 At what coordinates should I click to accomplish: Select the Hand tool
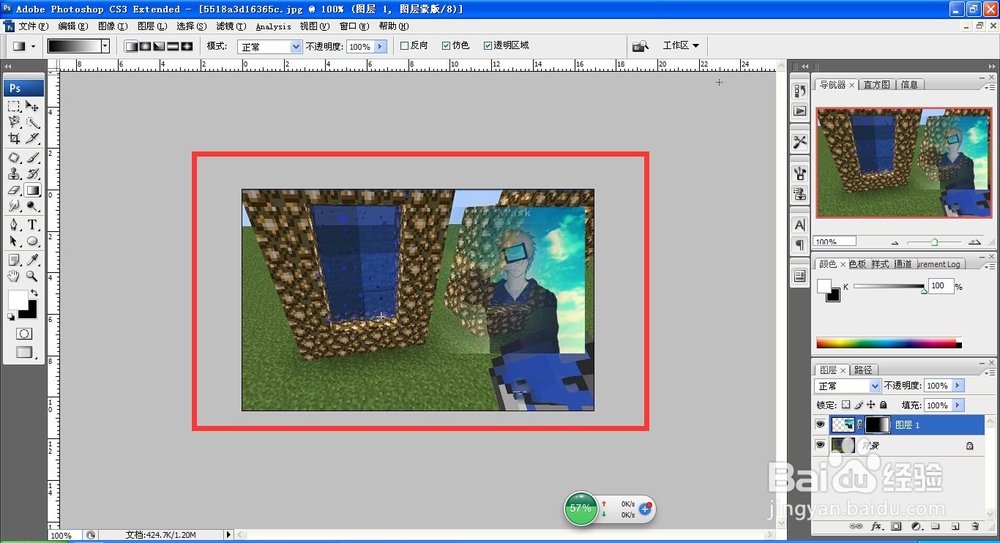[x=14, y=276]
